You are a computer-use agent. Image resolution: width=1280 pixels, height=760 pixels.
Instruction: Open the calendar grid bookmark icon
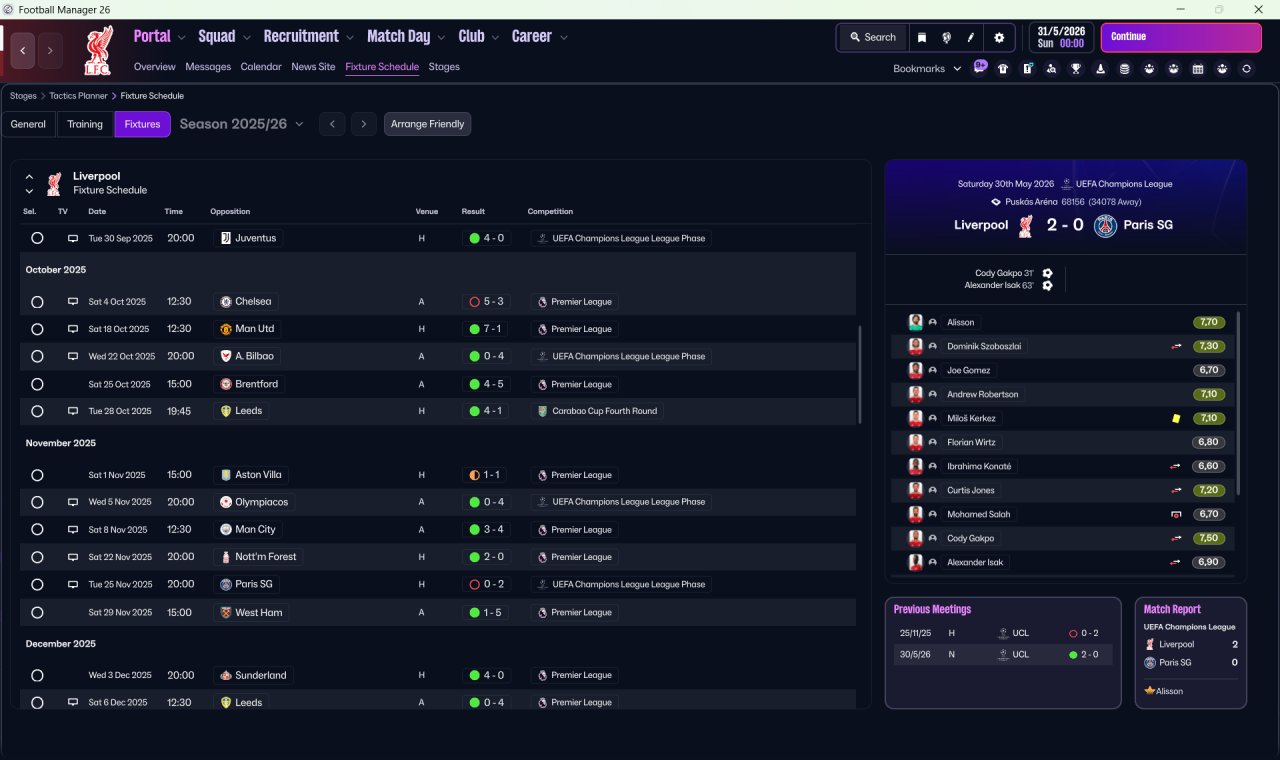(1197, 69)
